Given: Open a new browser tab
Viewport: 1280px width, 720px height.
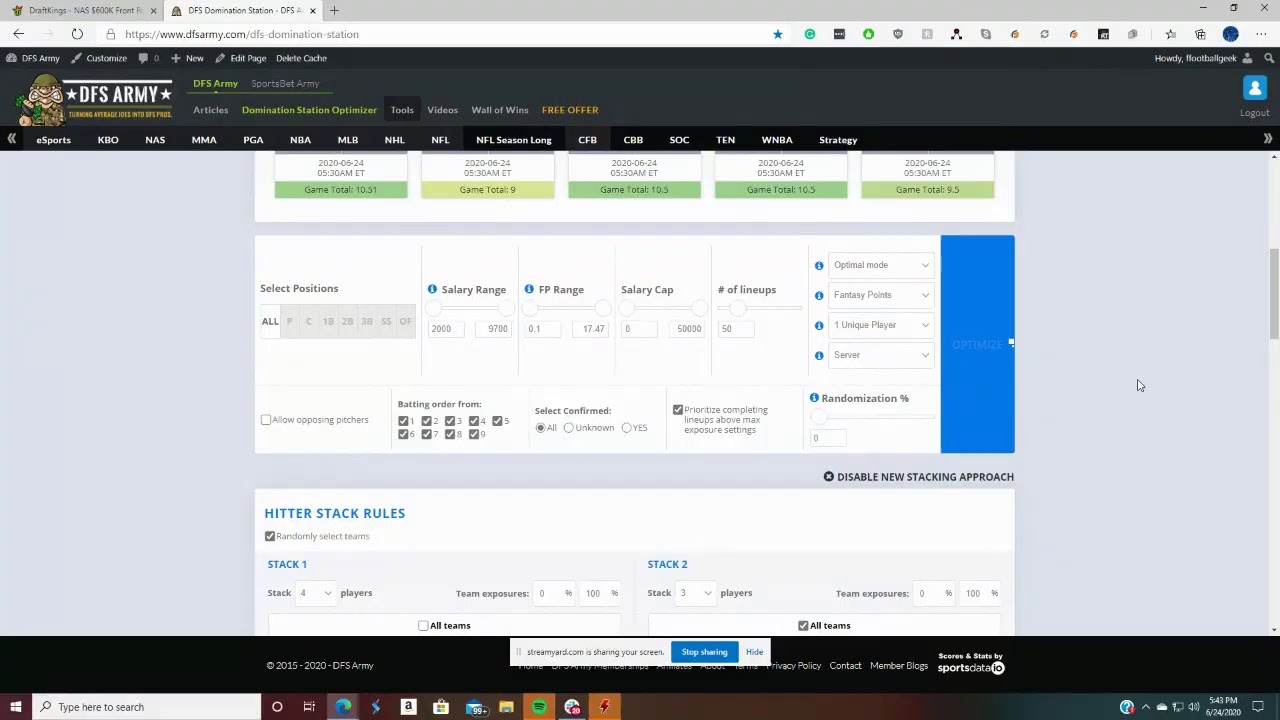Looking at the screenshot, I should (x=334, y=10).
